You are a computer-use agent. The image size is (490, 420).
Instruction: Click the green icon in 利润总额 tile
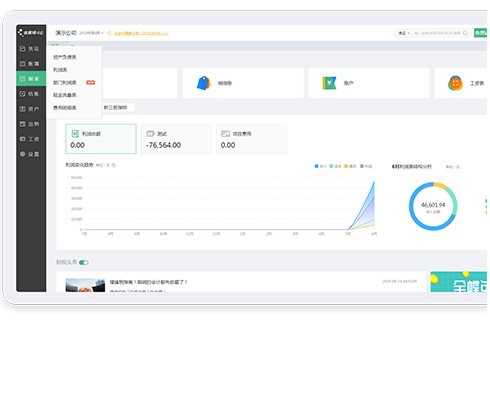point(75,134)
